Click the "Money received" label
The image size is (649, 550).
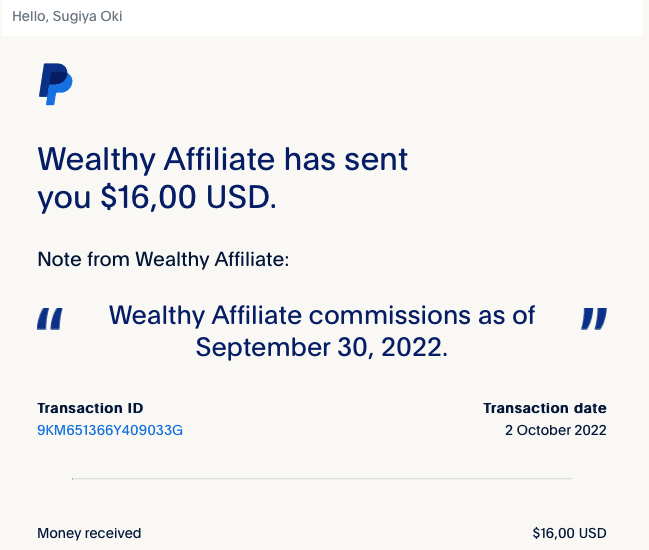click(x=89, y=533)
